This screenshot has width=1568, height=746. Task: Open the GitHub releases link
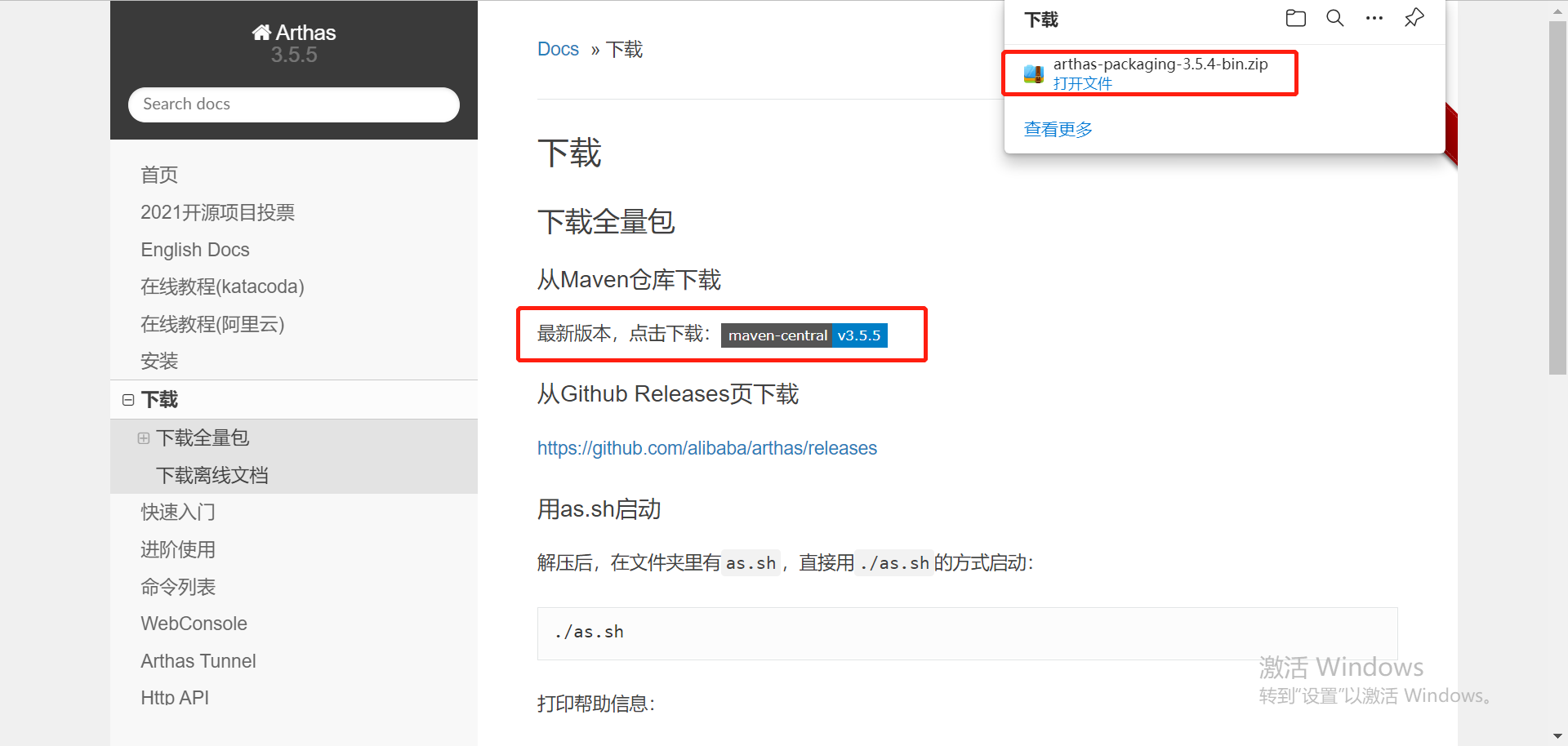tap(706, 447)
